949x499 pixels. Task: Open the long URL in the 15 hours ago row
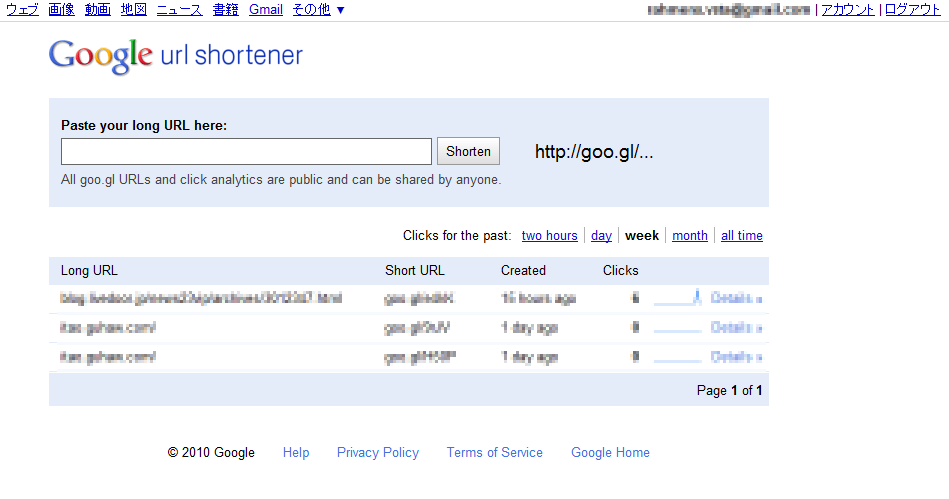pyautogui.click(x=201, y=298)
